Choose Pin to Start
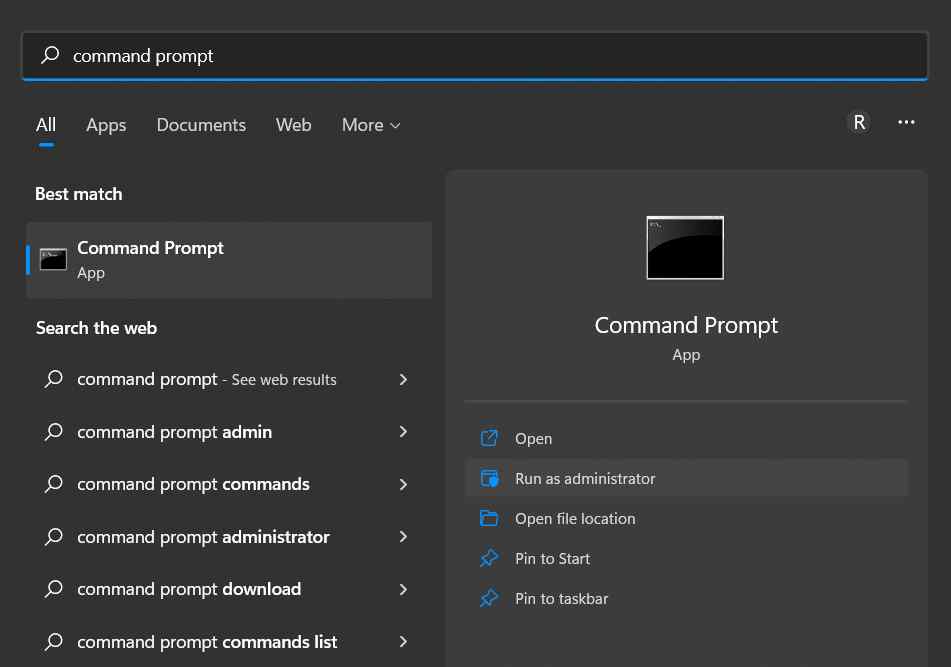 687,558
